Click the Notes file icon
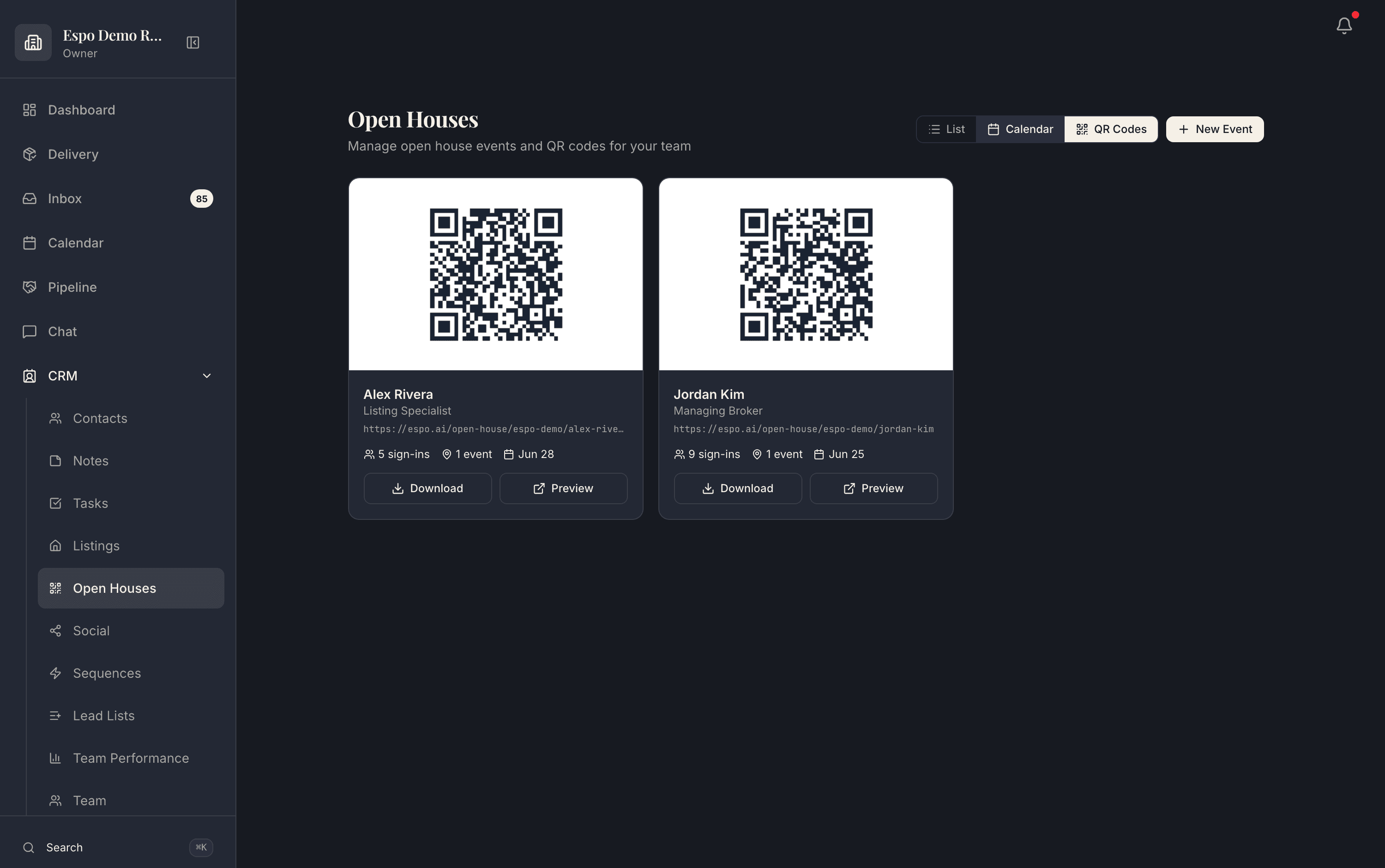 55,461
